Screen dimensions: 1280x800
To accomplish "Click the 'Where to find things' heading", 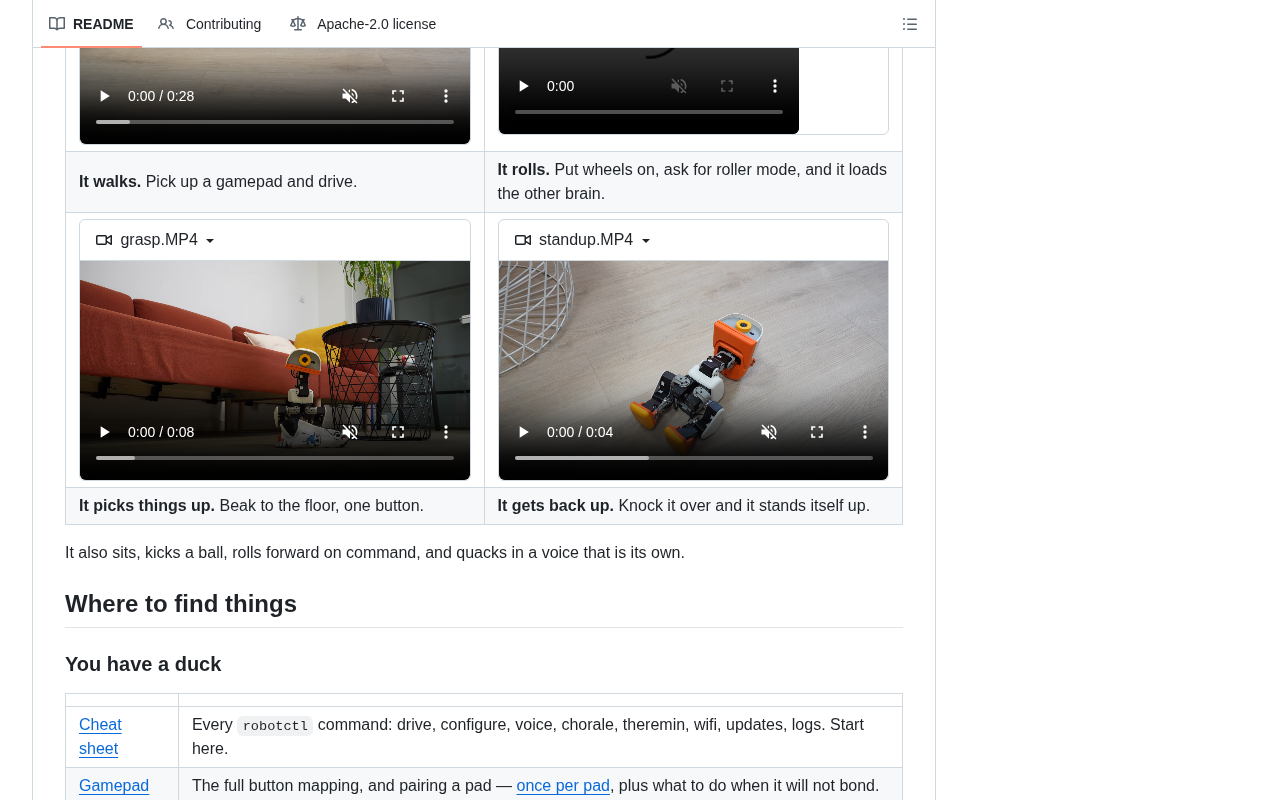I will (181, 604).
